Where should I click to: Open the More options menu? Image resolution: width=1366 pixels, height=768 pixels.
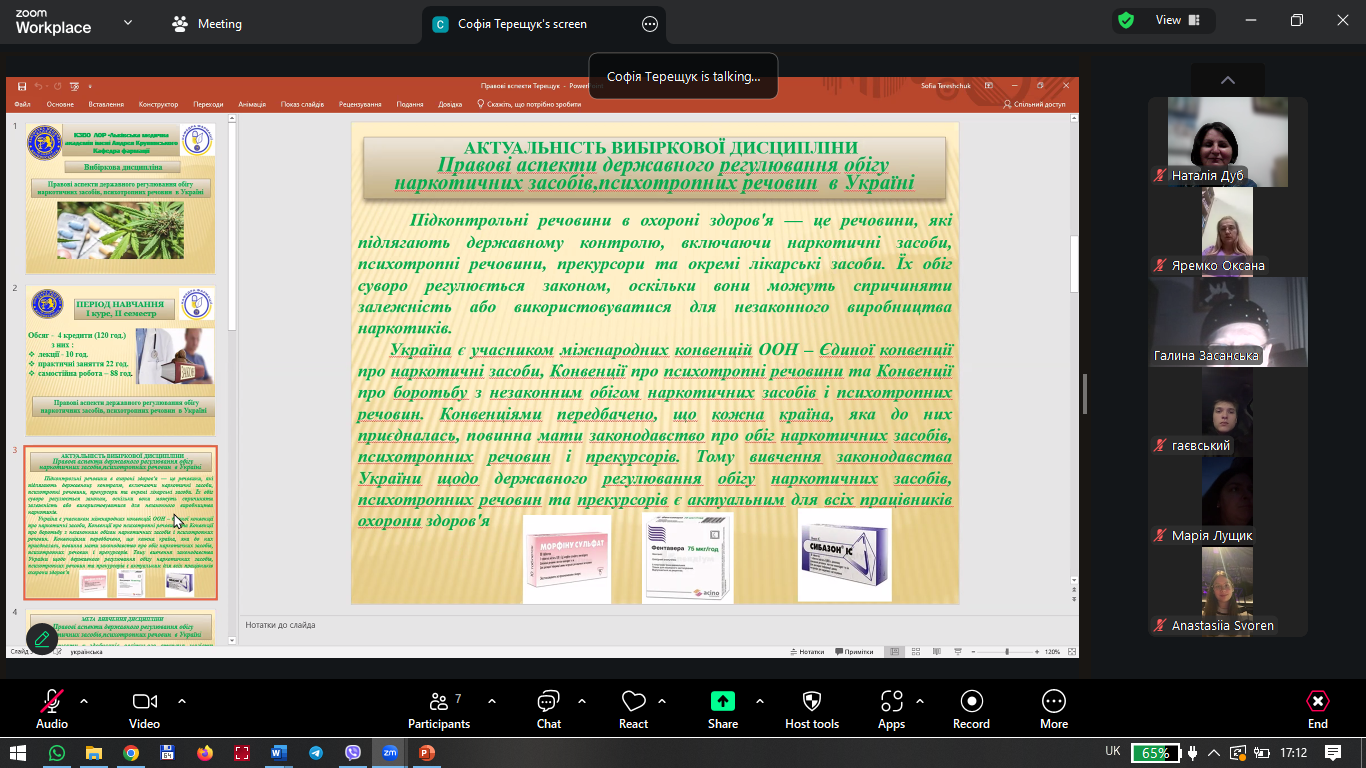click(1053, 709)
